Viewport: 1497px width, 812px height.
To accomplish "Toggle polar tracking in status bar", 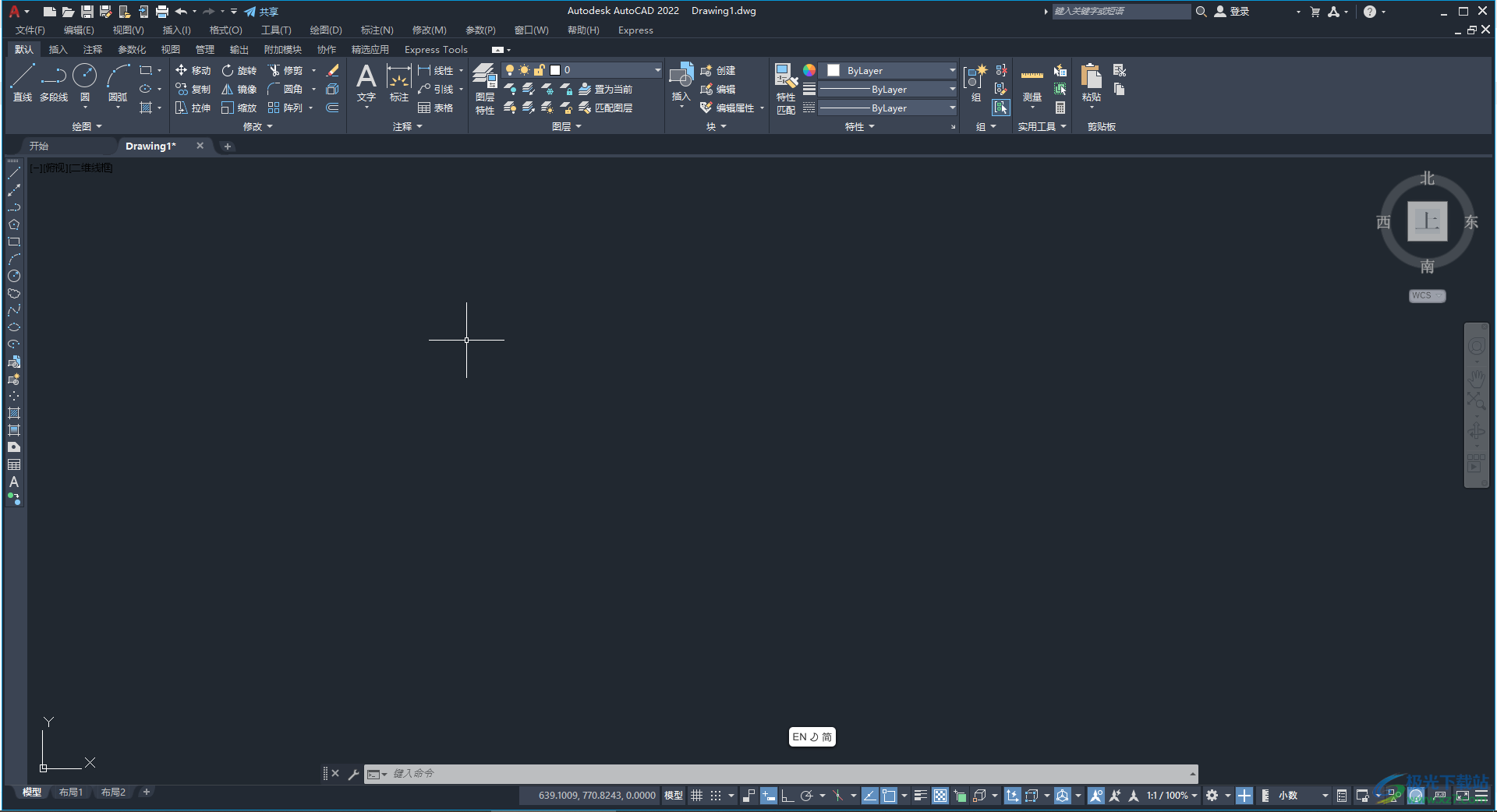I will (806, 796).
